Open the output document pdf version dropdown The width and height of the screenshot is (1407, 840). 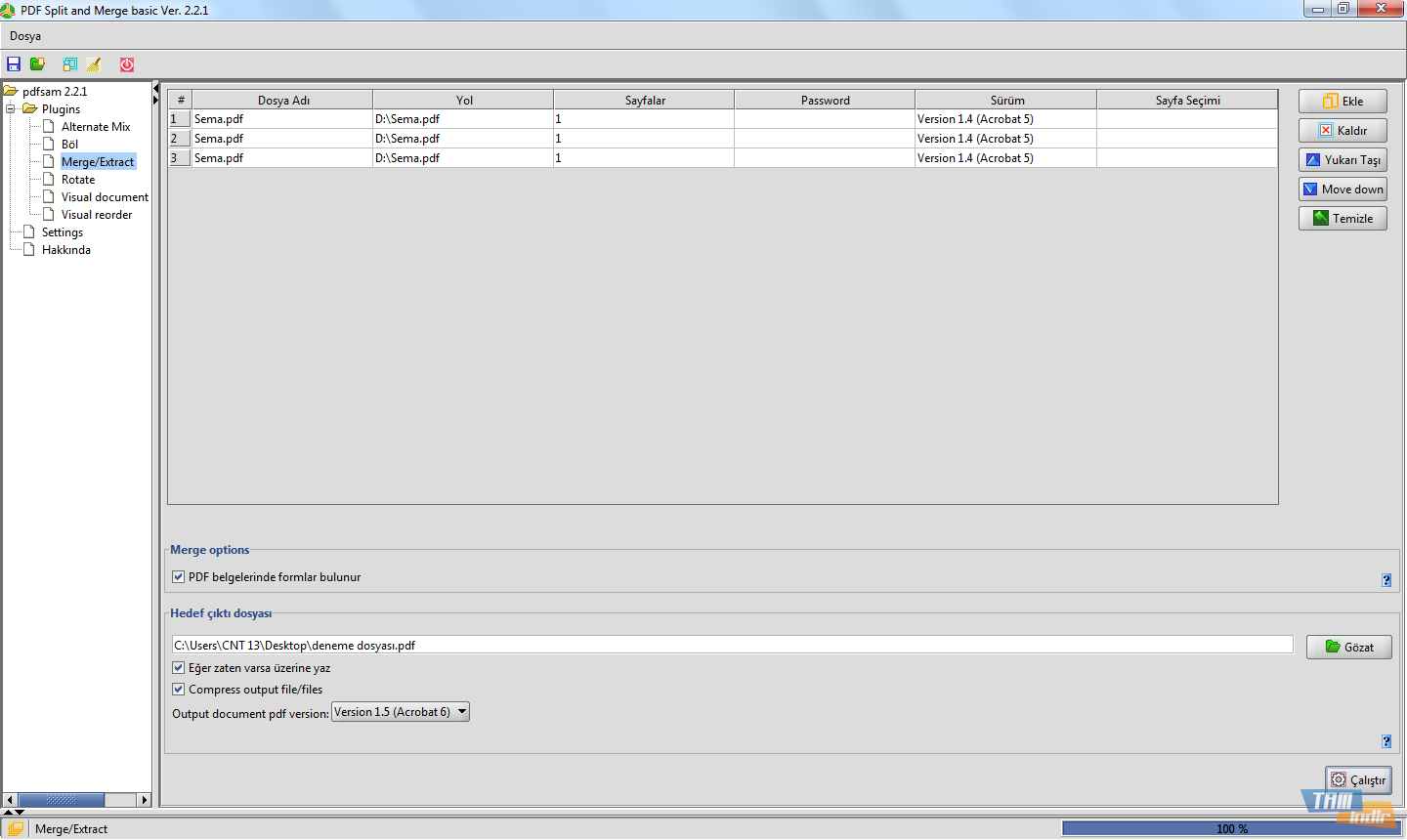401,712
